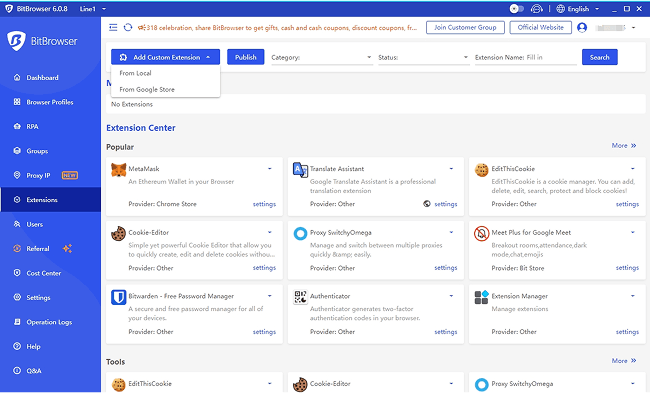
Task: Open the Line1 dropdown in title bar
Action: click(93, 9)
